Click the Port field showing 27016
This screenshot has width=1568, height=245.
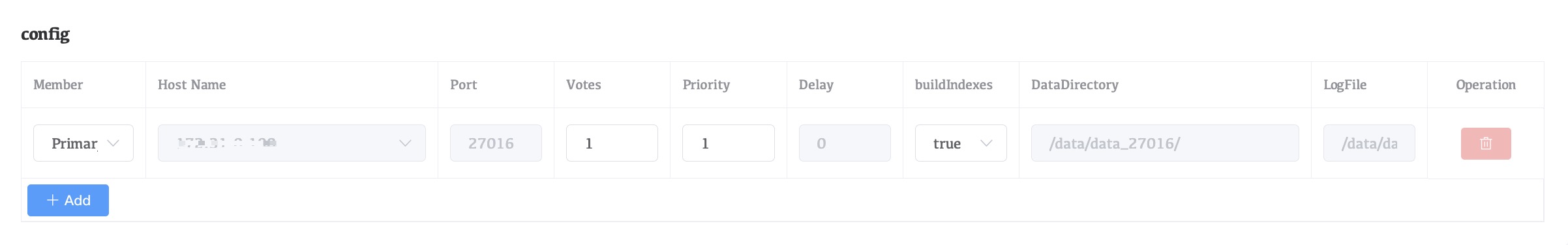[x=496, y=143]
